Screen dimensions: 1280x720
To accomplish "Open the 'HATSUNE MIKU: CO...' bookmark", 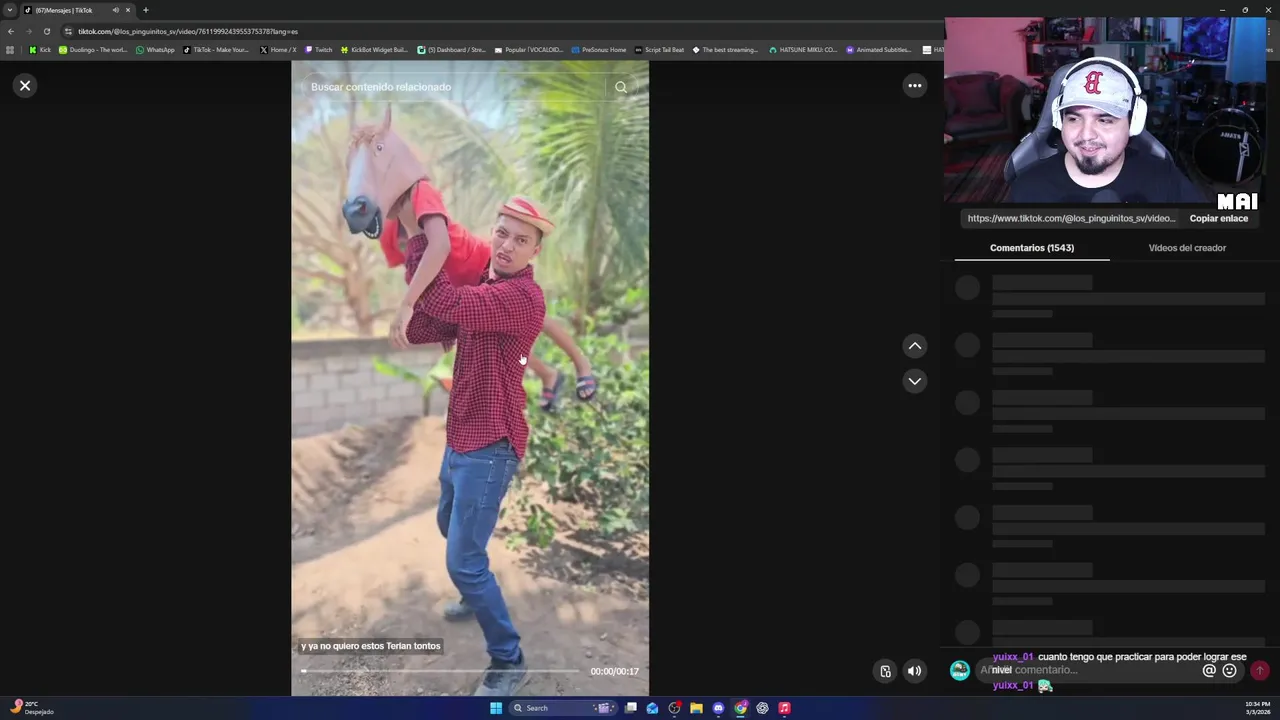I will (803, 49).
